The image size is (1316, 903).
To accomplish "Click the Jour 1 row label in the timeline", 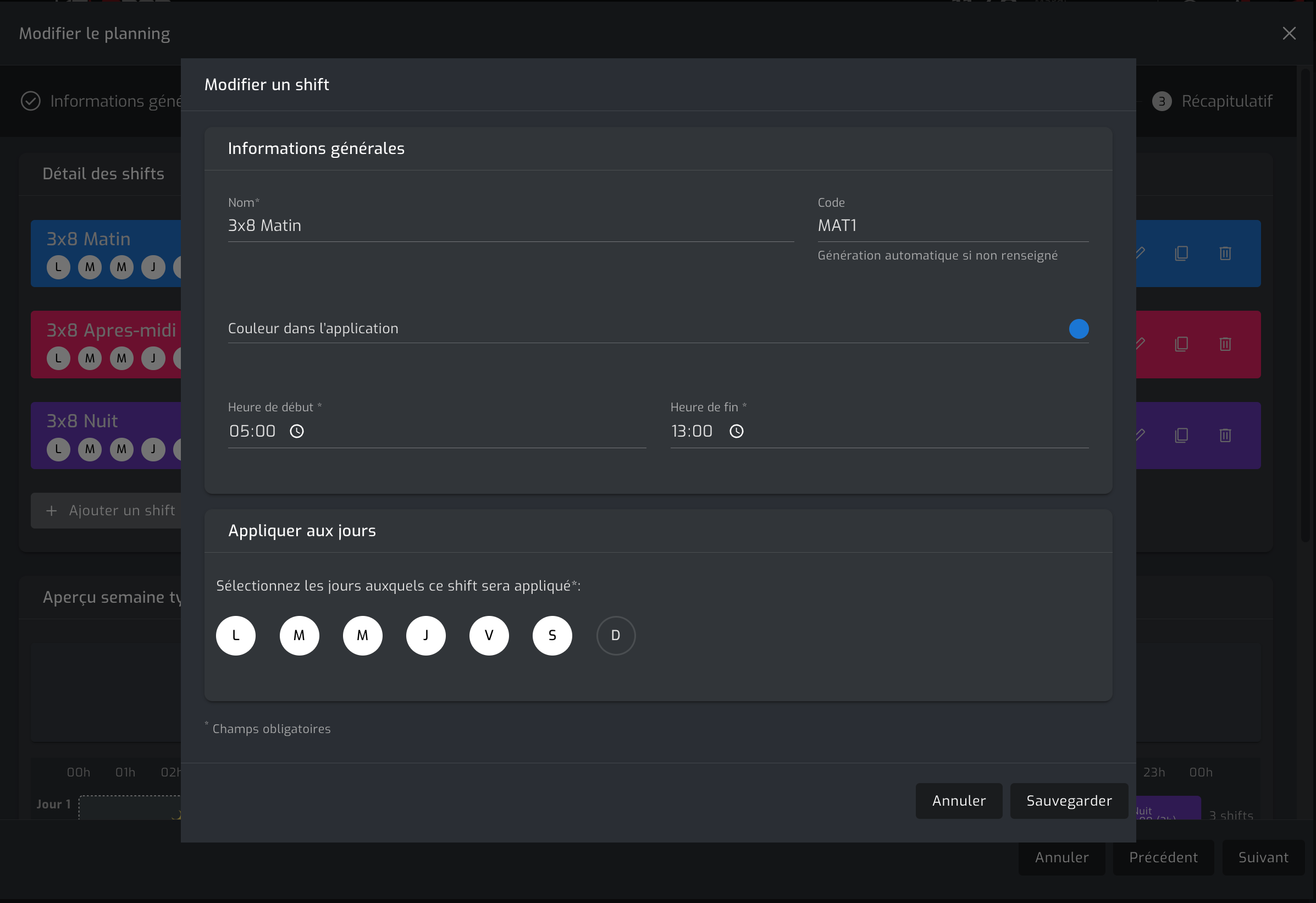I will (54, 804).
